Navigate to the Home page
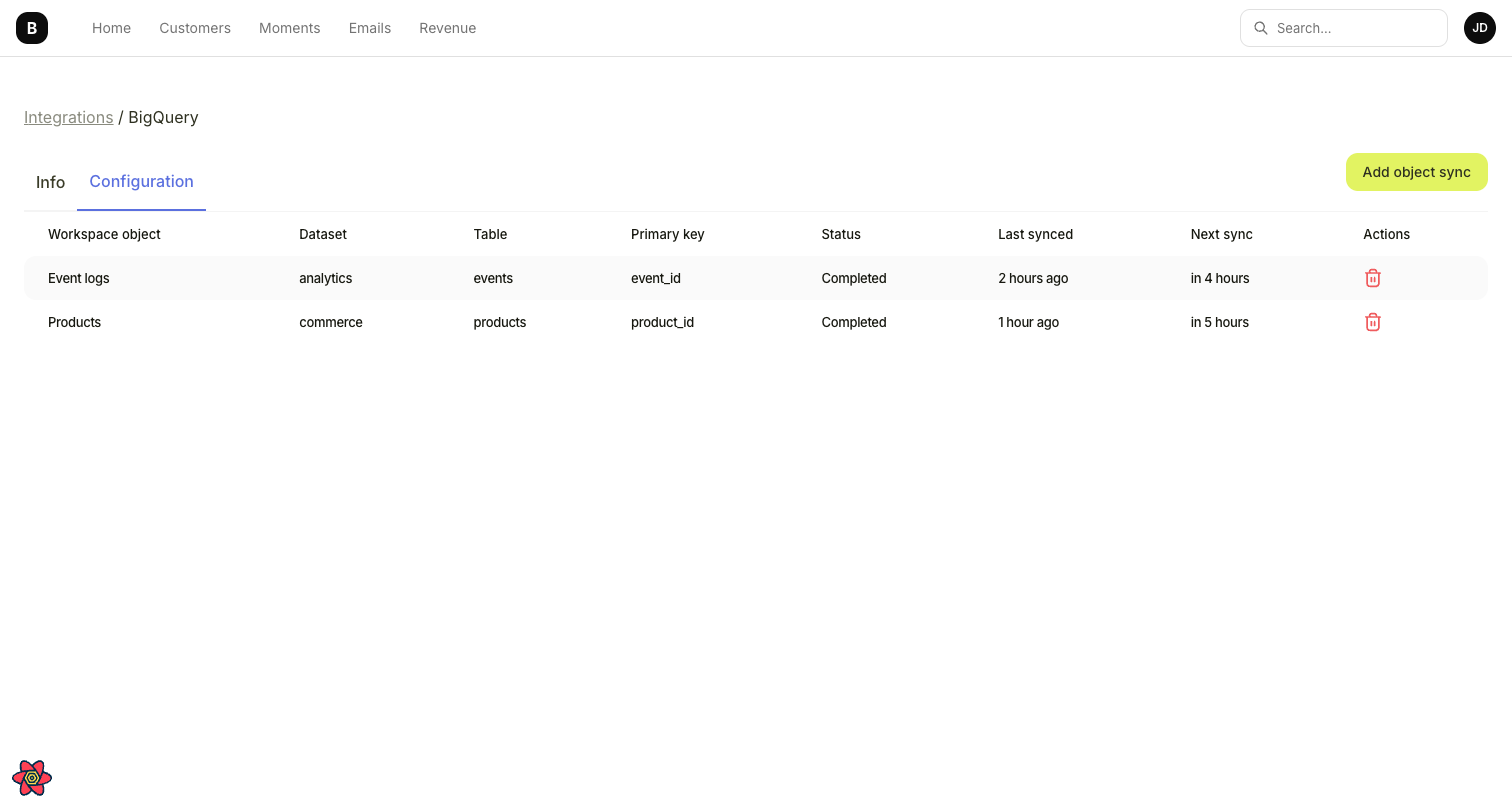The image size is (1512, 810). click(111, 27)
